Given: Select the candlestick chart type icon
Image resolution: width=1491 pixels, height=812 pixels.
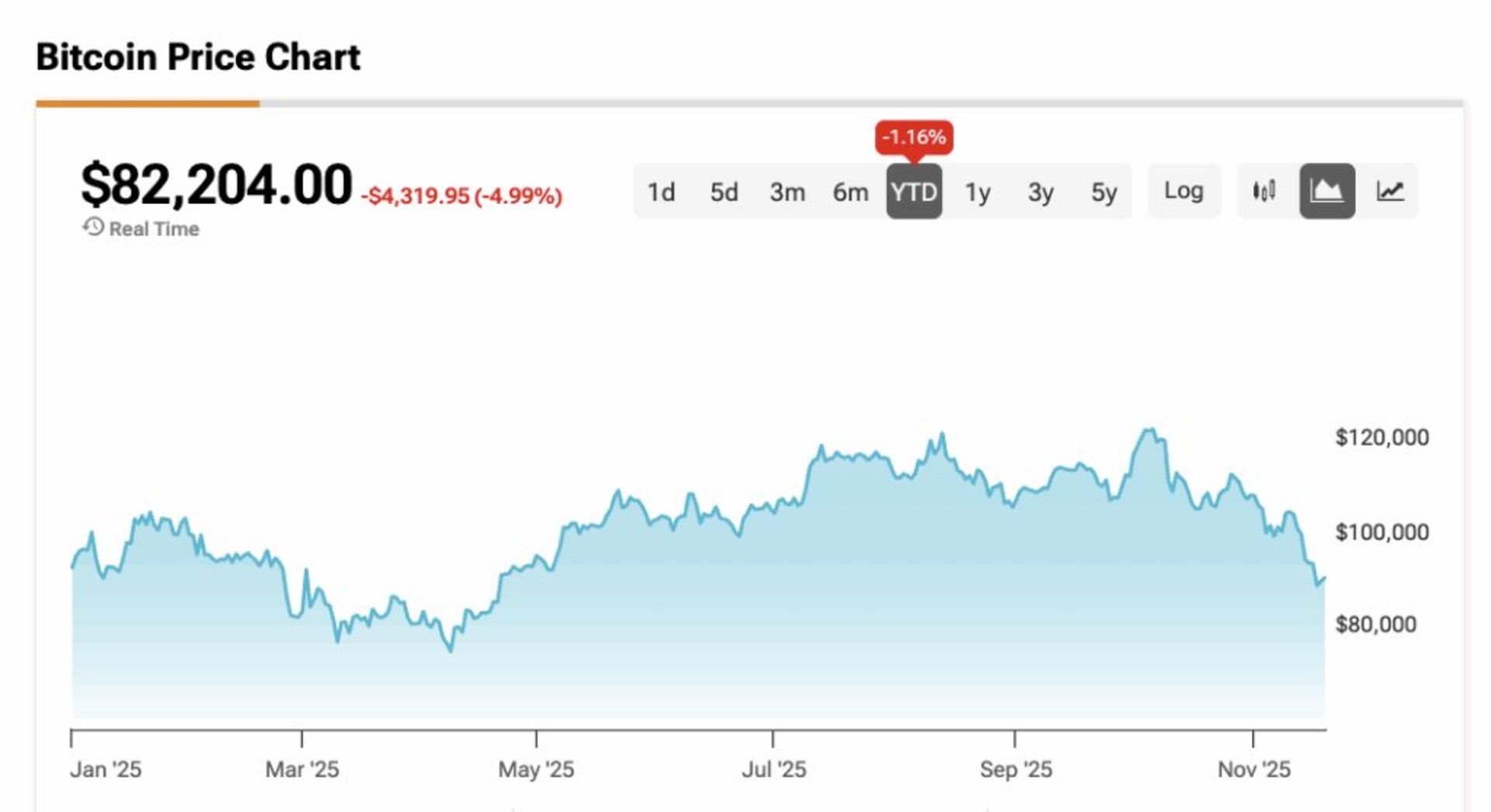Looking at the screenshot, I should pyautogui.click(x=1264, y=191).
